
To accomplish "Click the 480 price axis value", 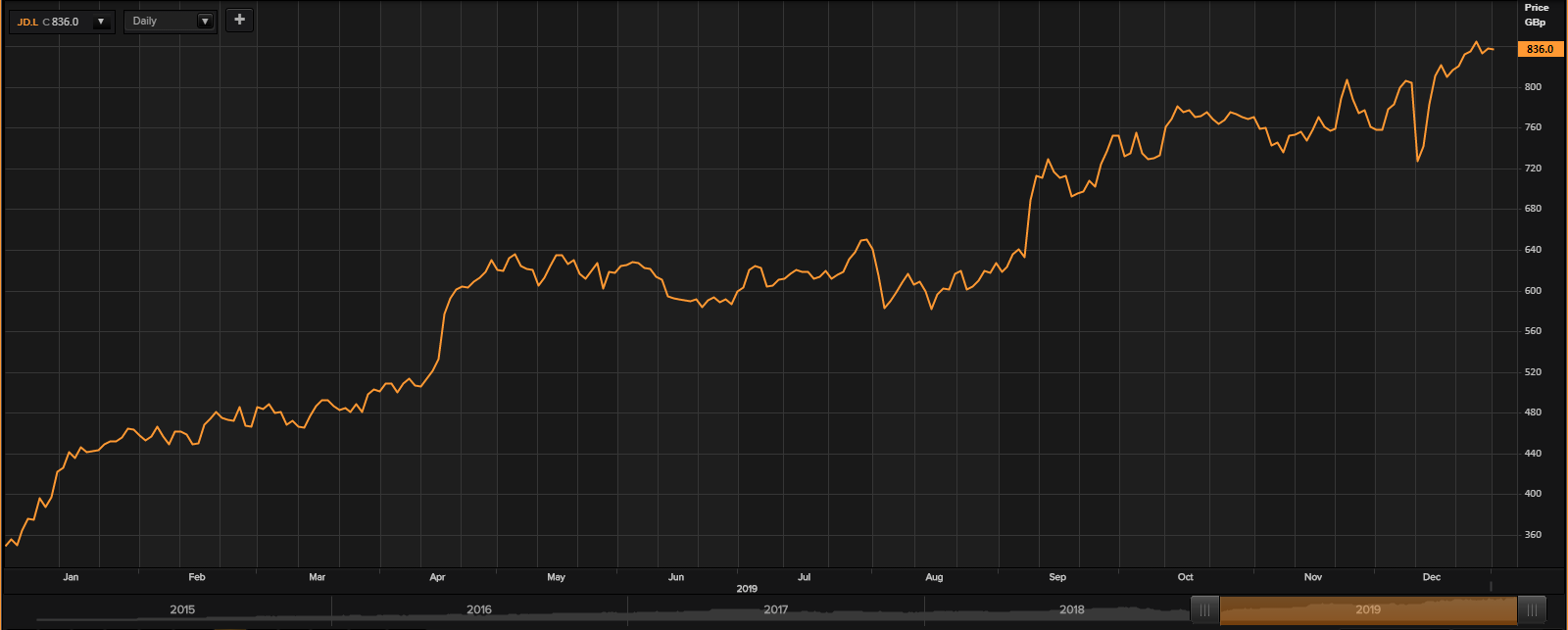I will coord(1533,412).
